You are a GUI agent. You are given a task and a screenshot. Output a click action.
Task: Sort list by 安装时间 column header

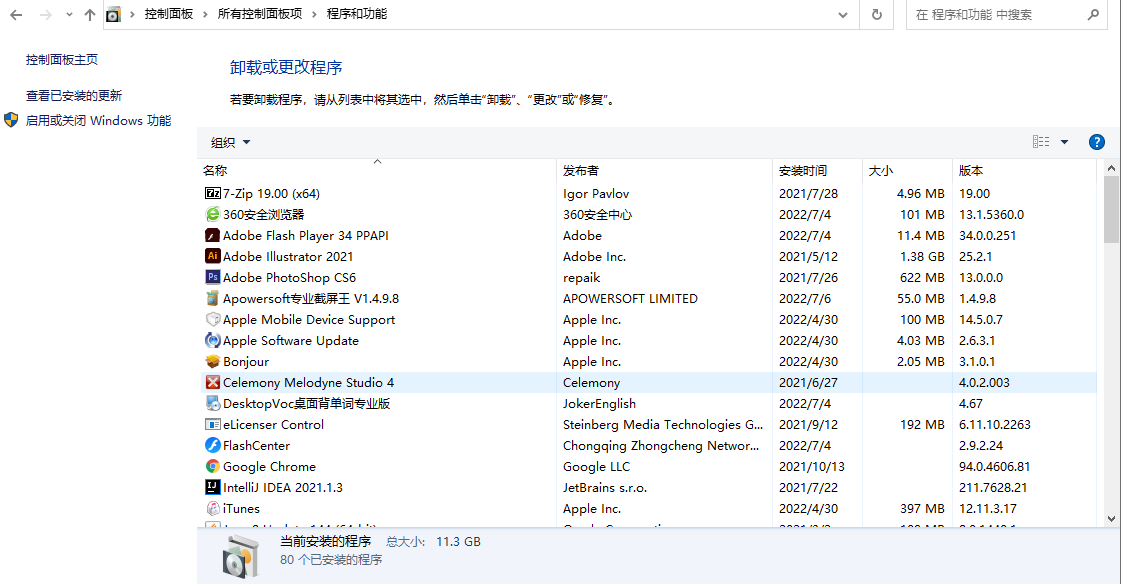[803, 170]
